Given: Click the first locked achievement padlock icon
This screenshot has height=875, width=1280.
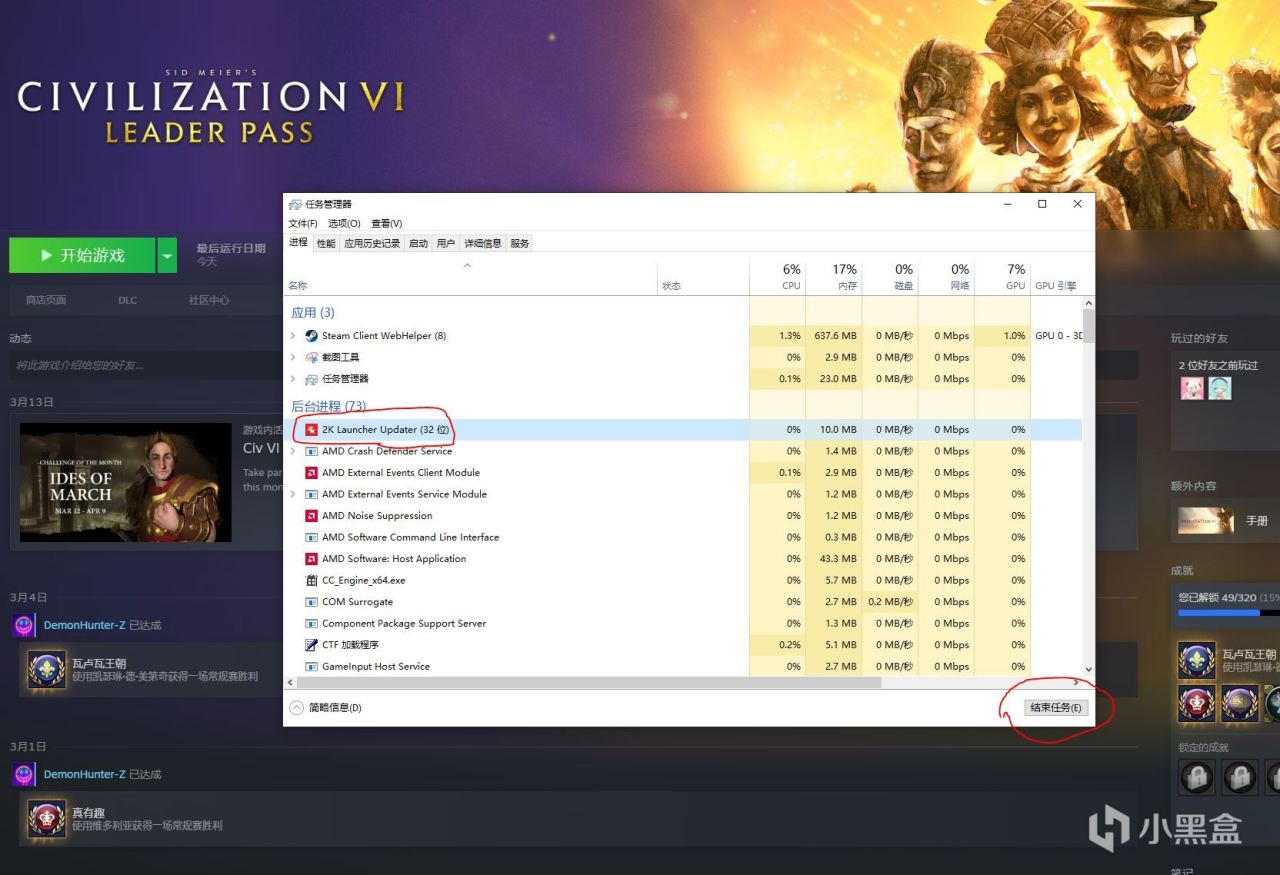Looking at the screenshot, I should [x=1197, y=776].
